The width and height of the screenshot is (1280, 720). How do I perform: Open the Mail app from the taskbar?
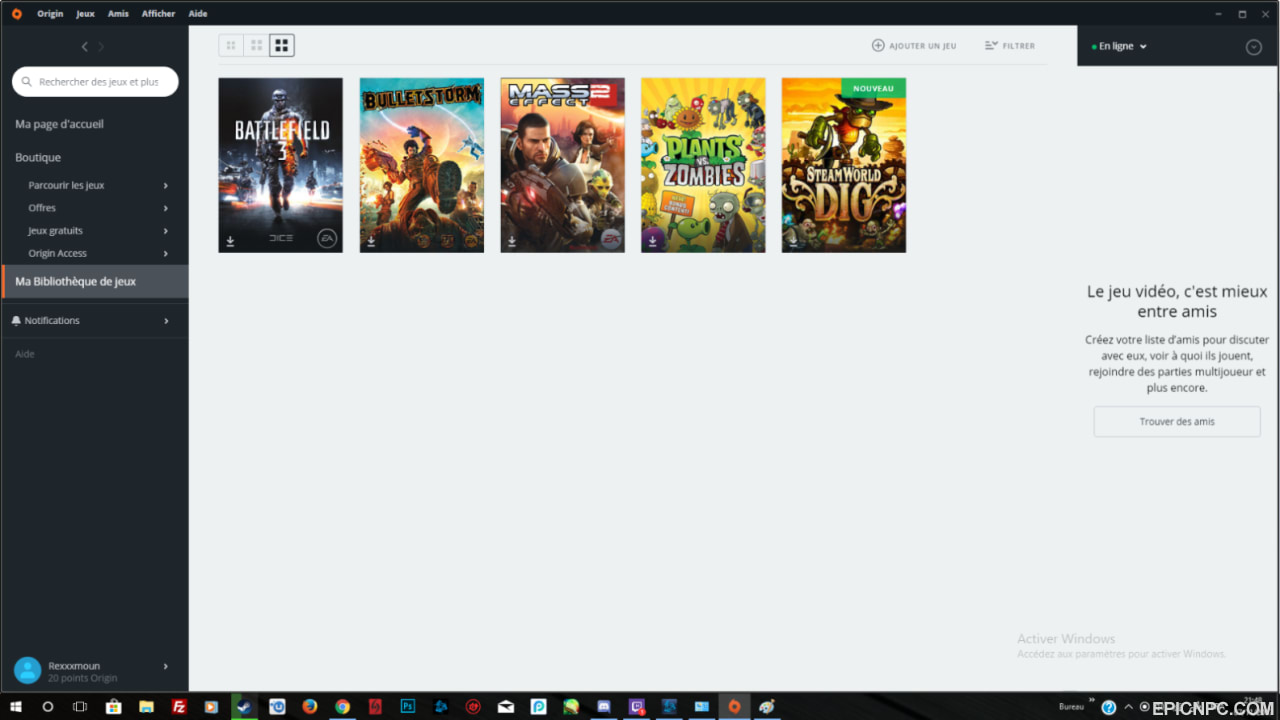point(506,706)
